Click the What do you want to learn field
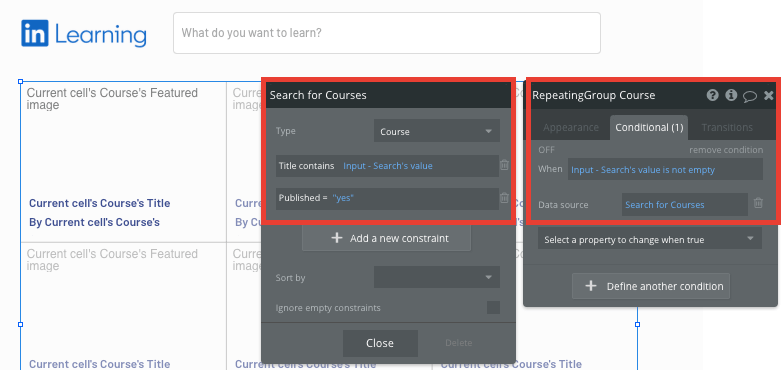782x370 pixels. pyautogui.click(x=387, y=33)
